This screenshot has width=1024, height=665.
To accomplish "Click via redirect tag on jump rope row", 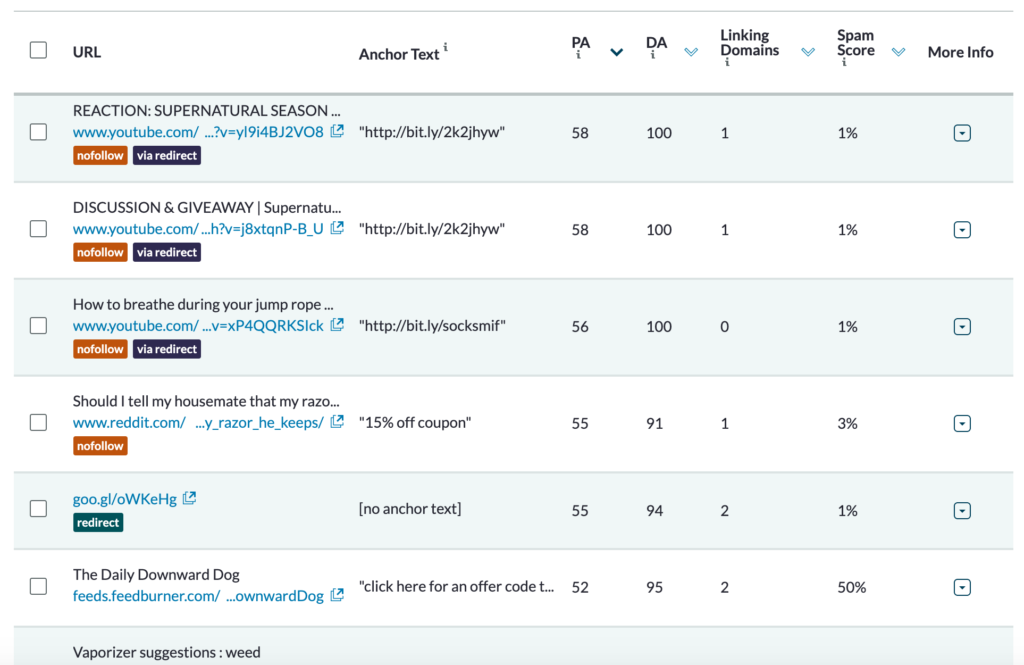I will point(167,349).
